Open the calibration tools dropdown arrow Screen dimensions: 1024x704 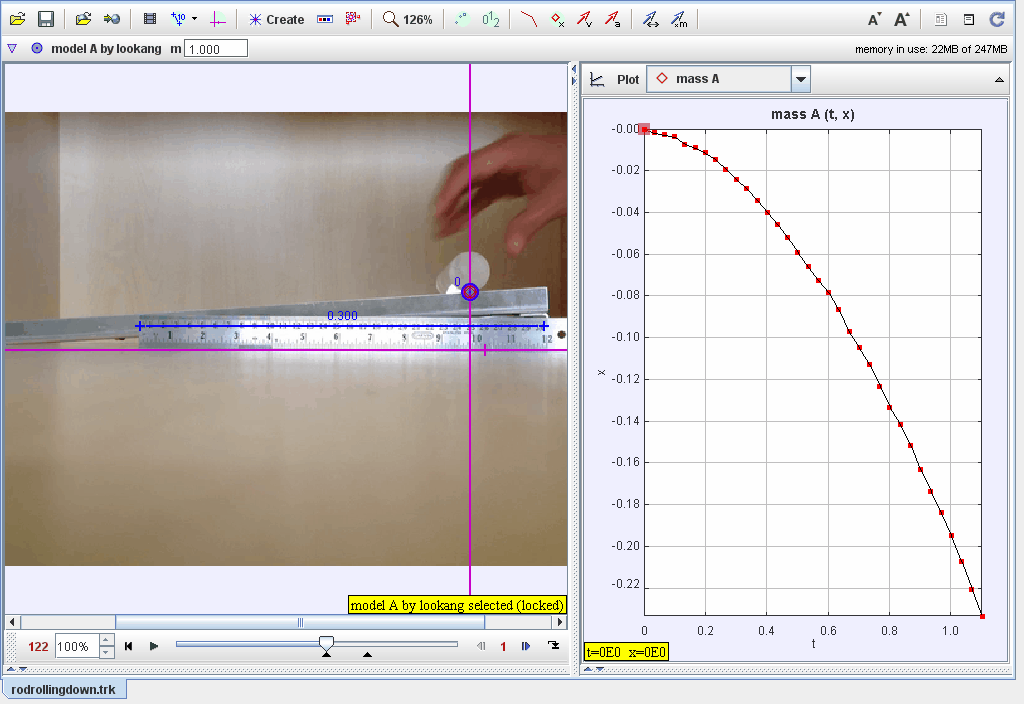click(195, 20)
